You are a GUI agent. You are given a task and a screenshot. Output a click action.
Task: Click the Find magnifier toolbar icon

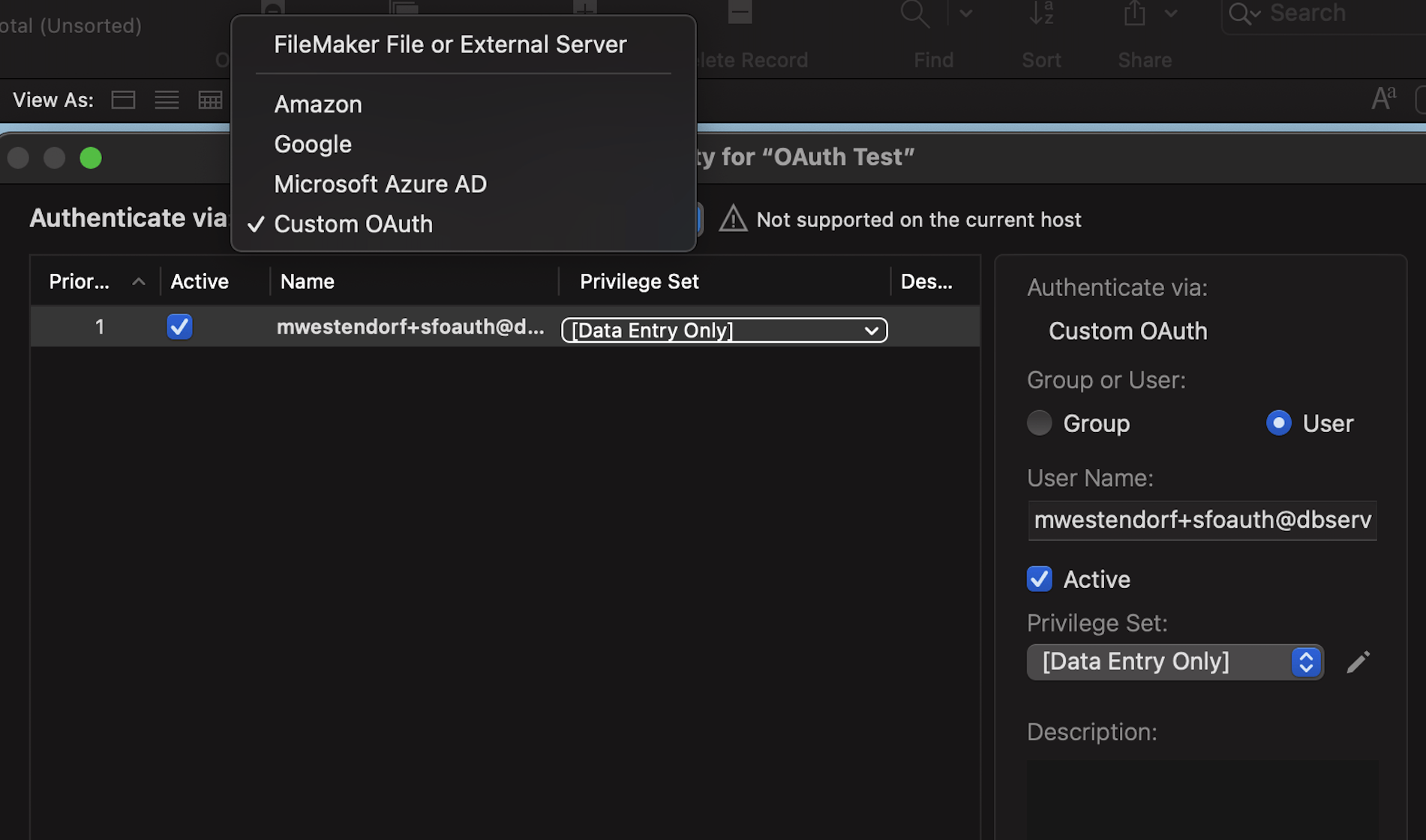point(915,13)
